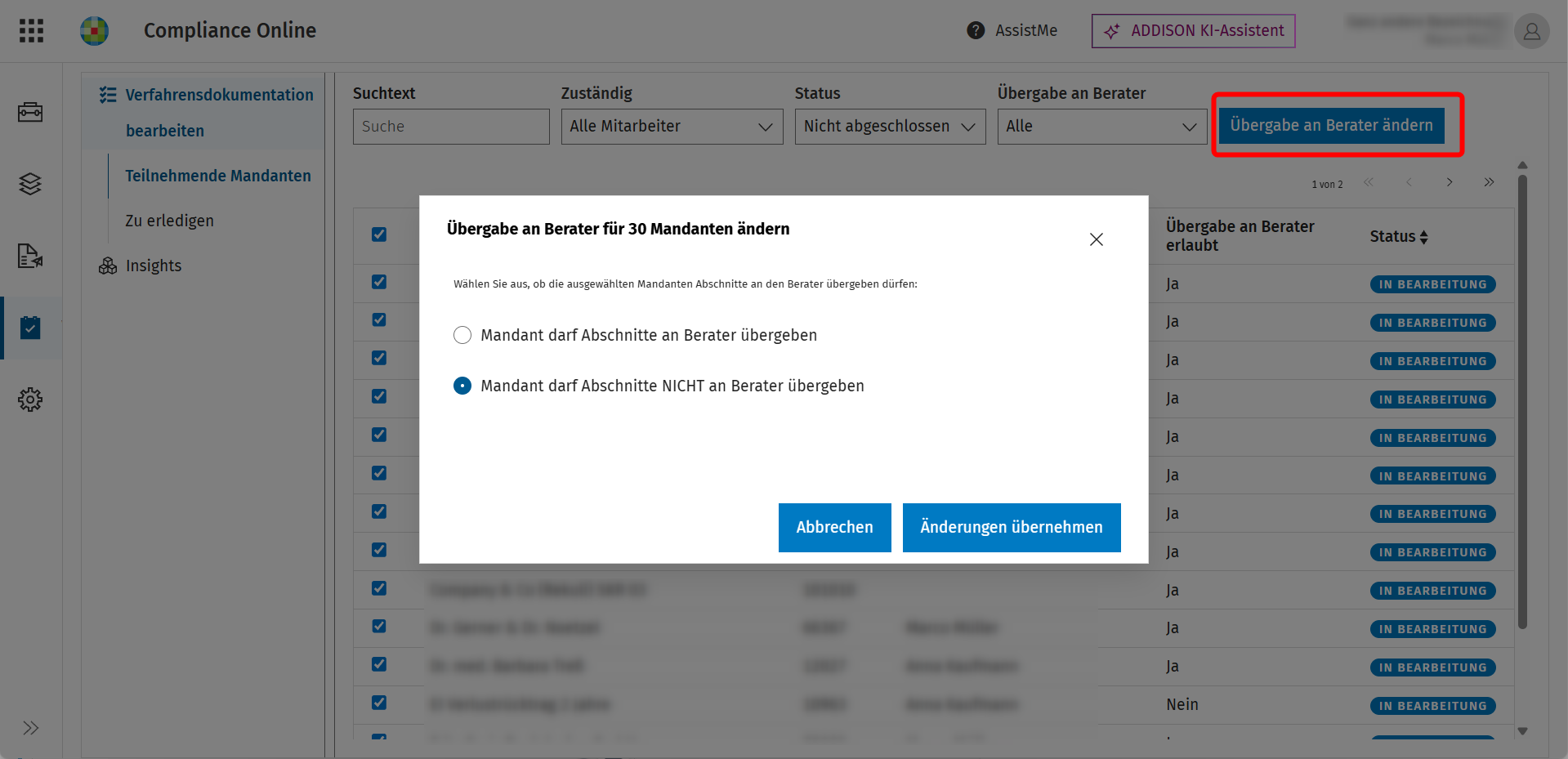
Task: Open Insights menu item
Action: point(154,266)
